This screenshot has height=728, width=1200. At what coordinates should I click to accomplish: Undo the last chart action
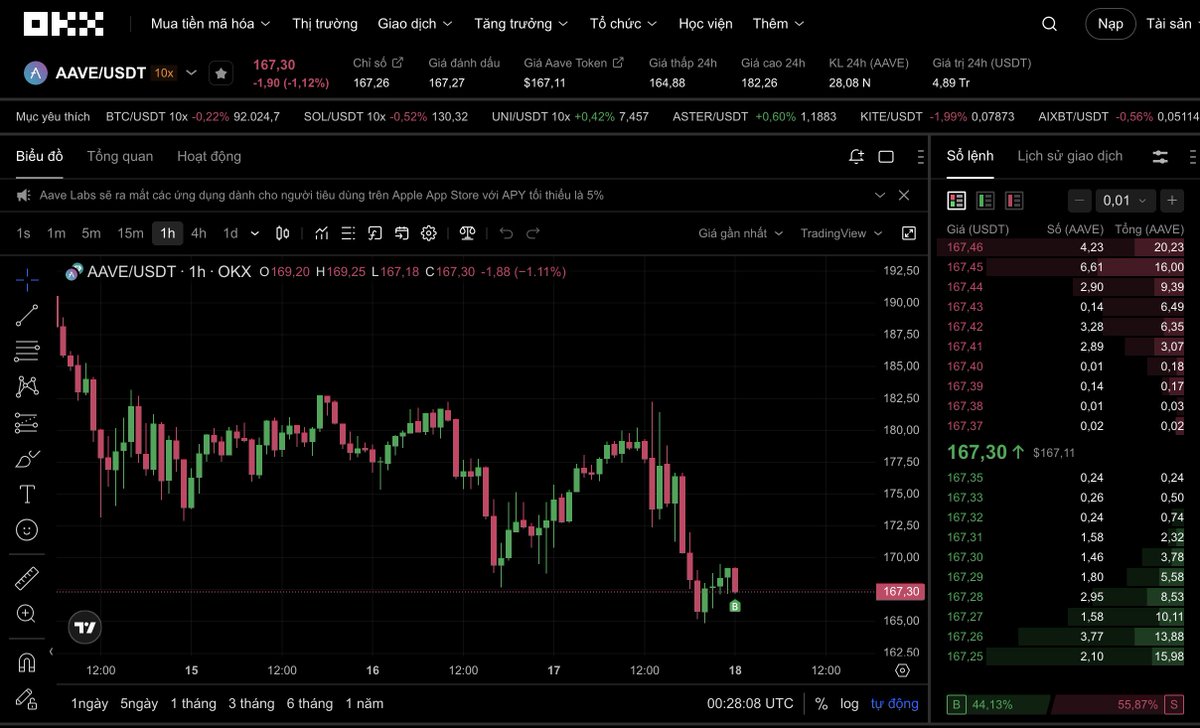pyautogui.click(x=506, y=233)
